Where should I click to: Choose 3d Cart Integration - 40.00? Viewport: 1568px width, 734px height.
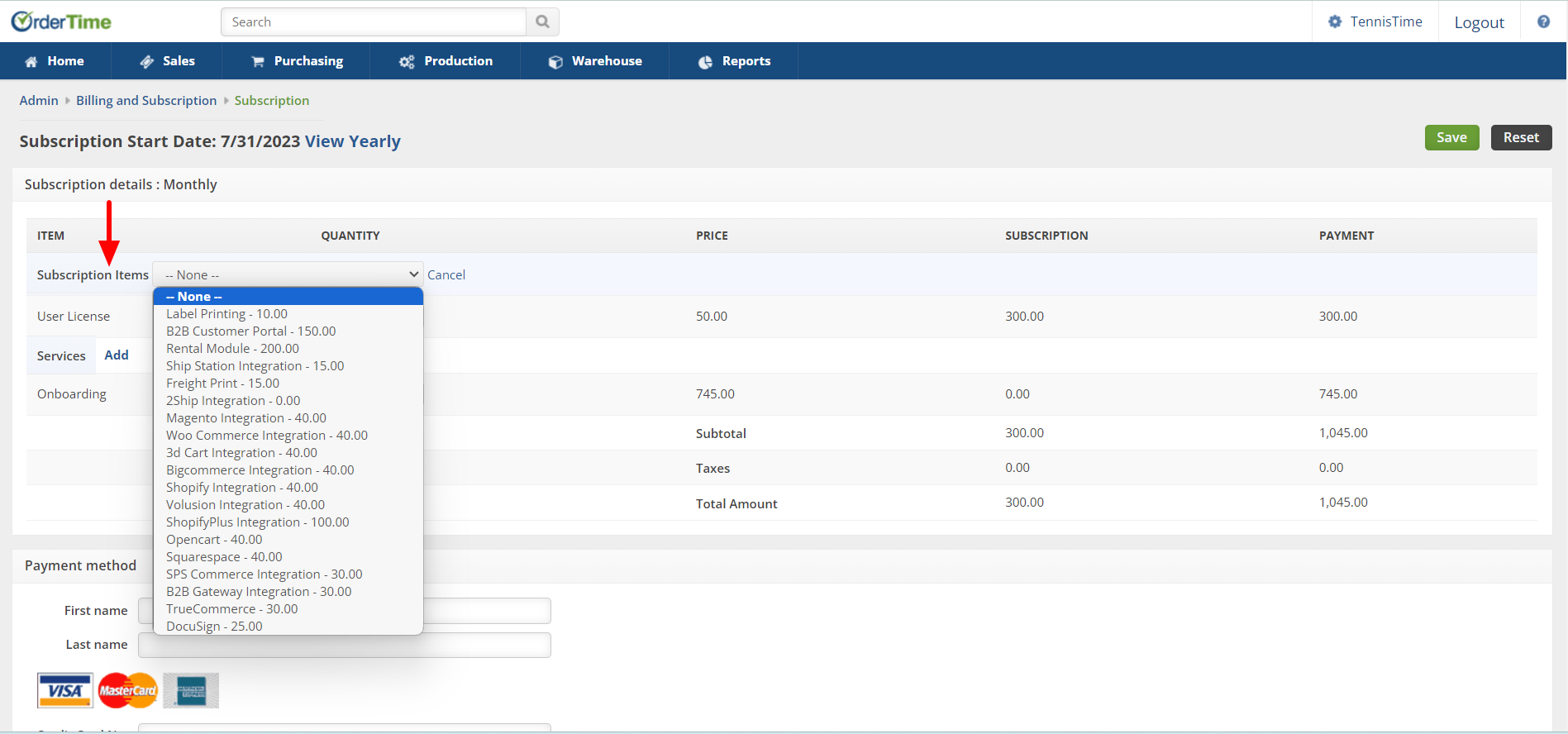coord(288,453)
